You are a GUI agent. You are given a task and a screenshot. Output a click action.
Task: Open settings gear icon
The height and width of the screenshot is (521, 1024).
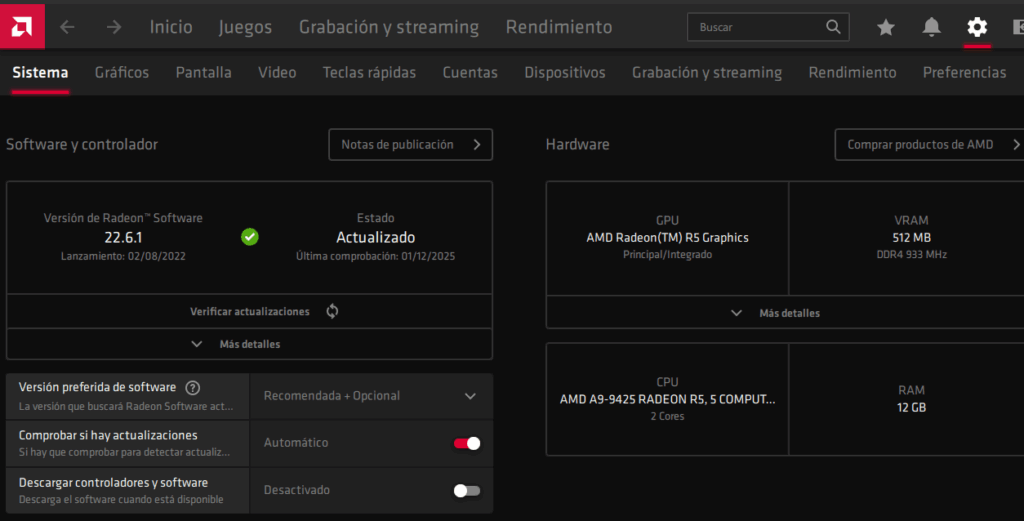[977, 27]
